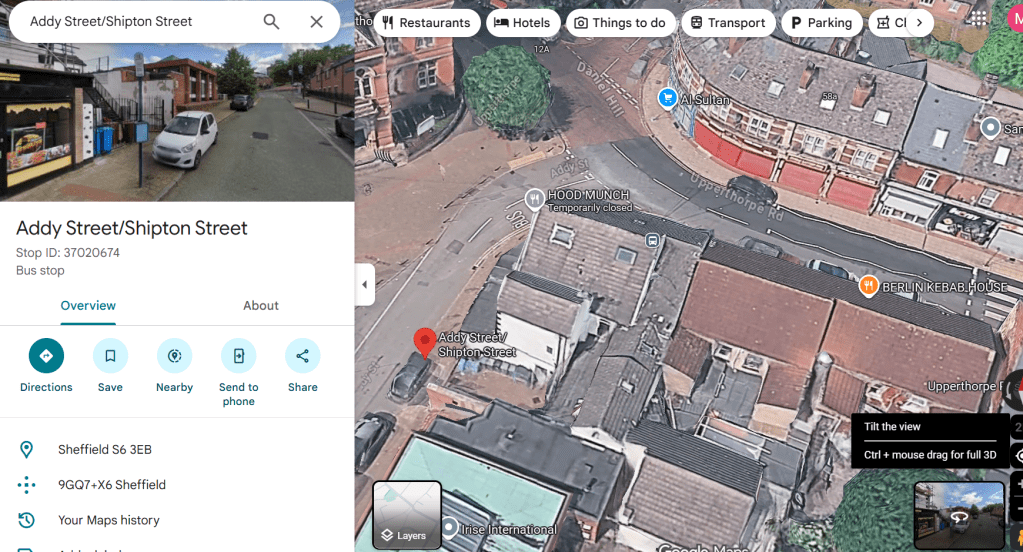Filter map by Restaurants
This screenshot has height=552, width=1023.
425,23
